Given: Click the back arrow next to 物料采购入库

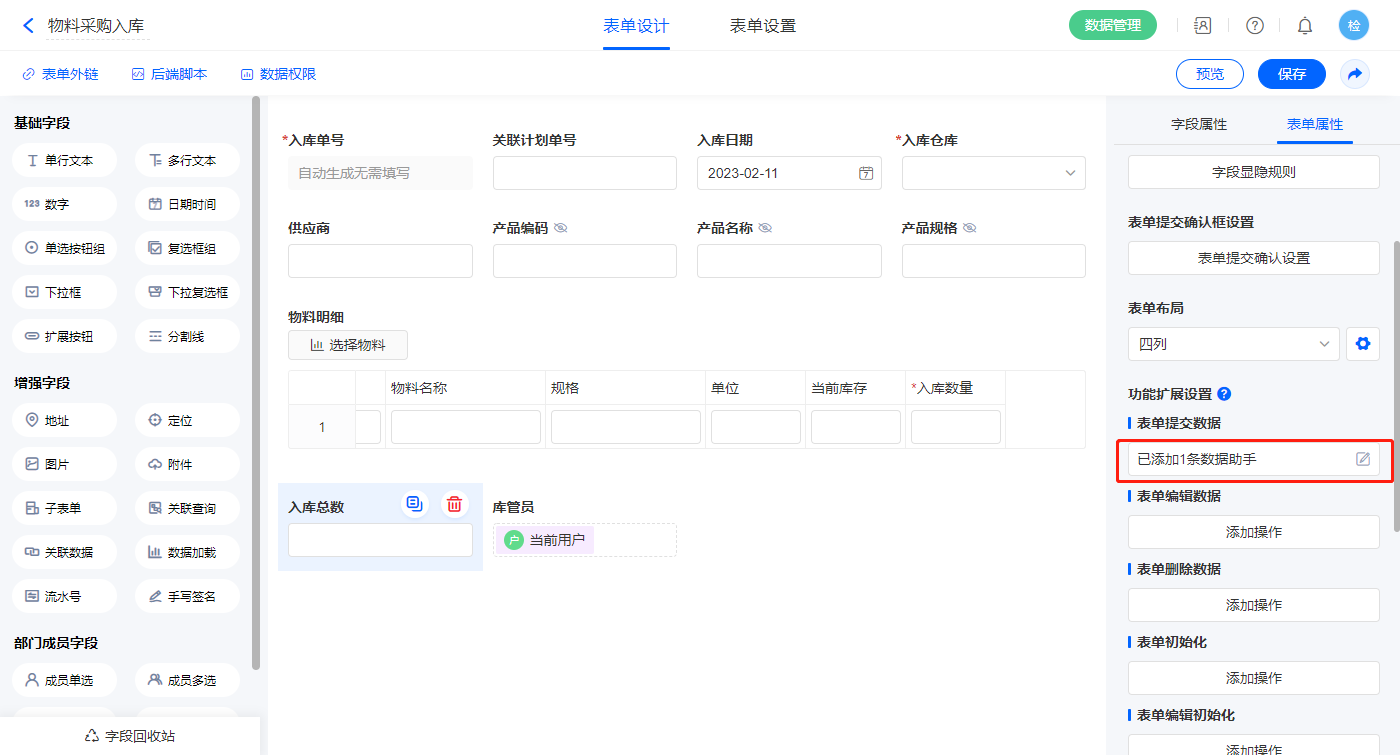Looking at the screenshot, I should click(x=28, y=25).
